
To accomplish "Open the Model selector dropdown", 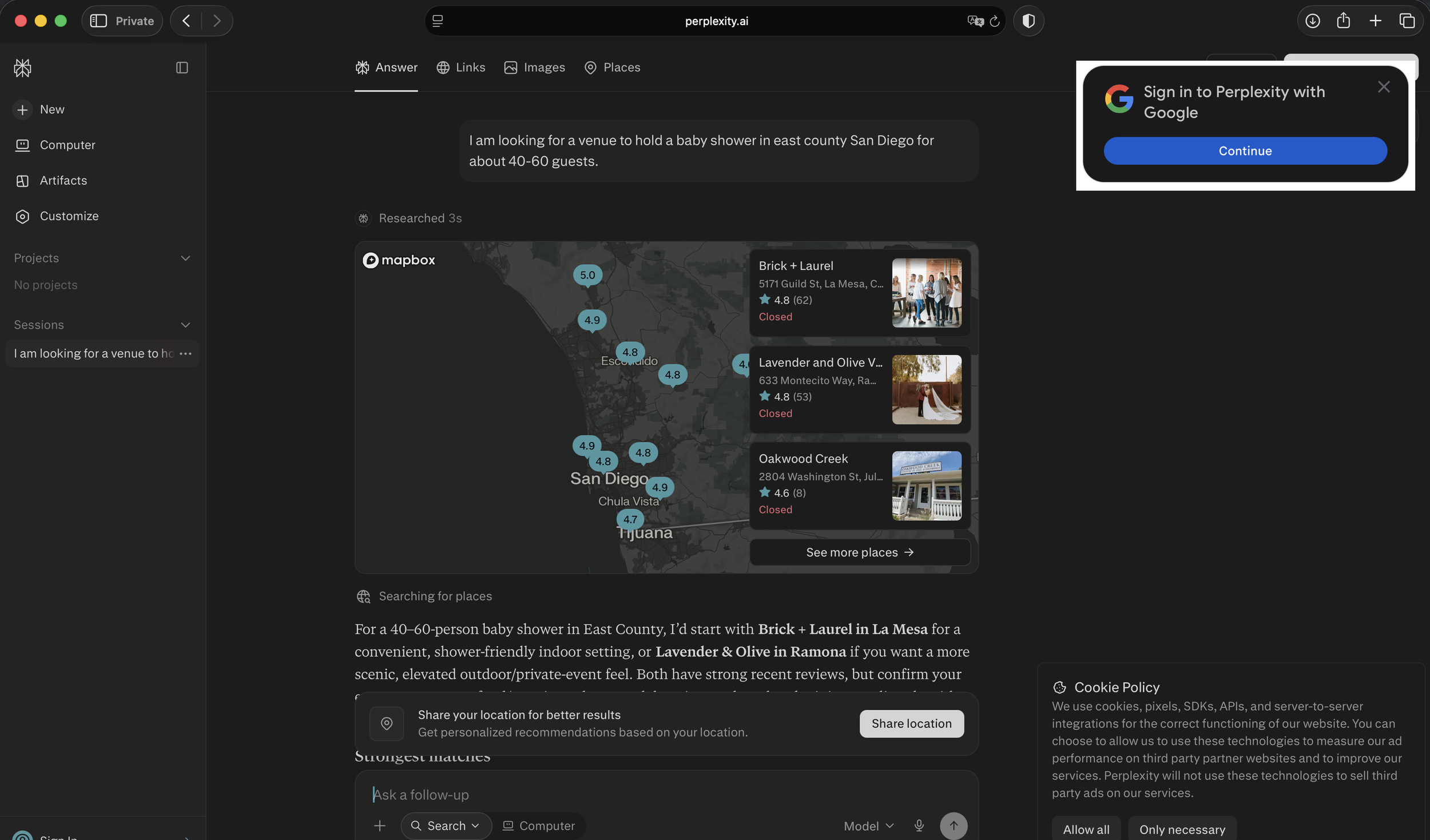I will 868,825.
